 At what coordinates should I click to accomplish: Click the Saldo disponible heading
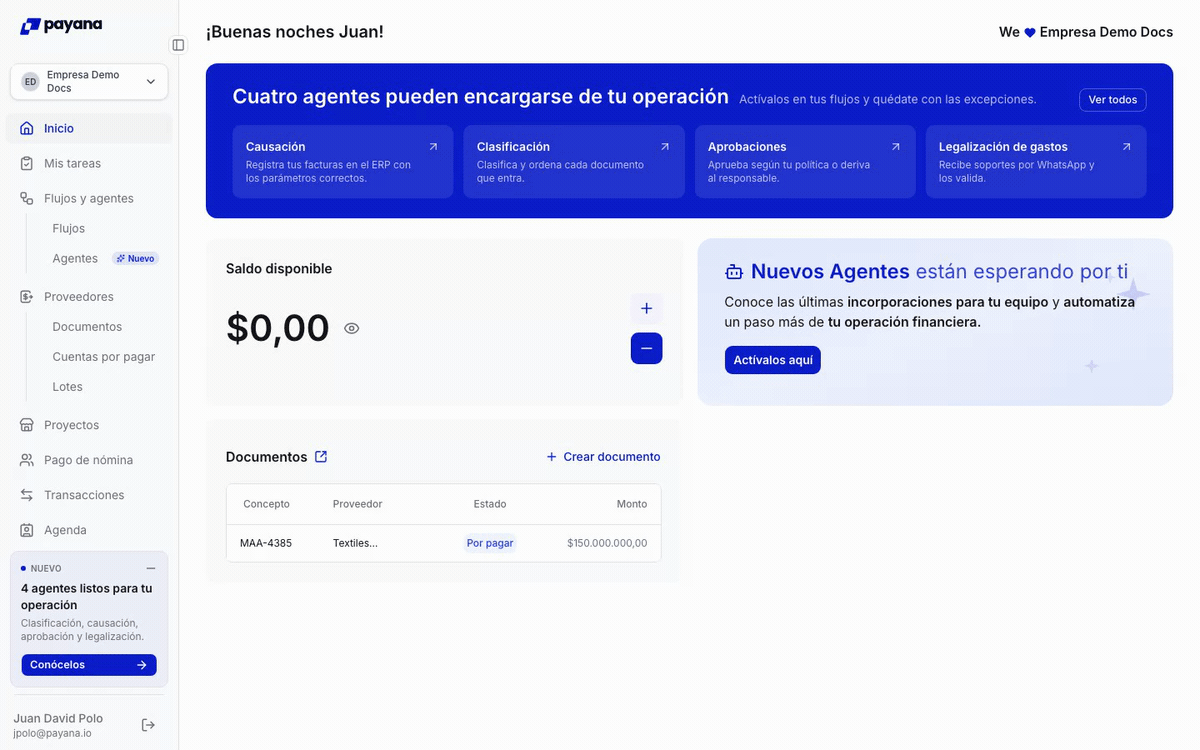click(279, 269)
